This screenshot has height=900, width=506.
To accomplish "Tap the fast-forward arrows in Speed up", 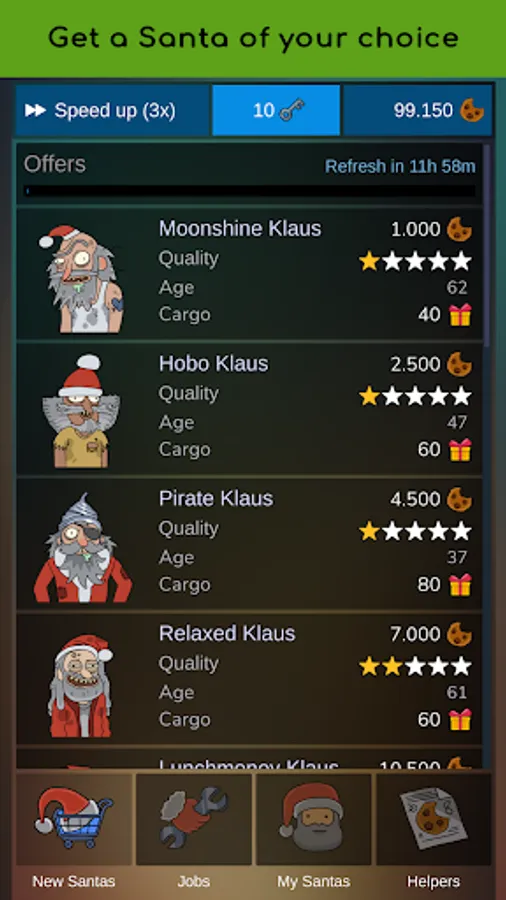I will pyautogui.click(x=35, y=110).
